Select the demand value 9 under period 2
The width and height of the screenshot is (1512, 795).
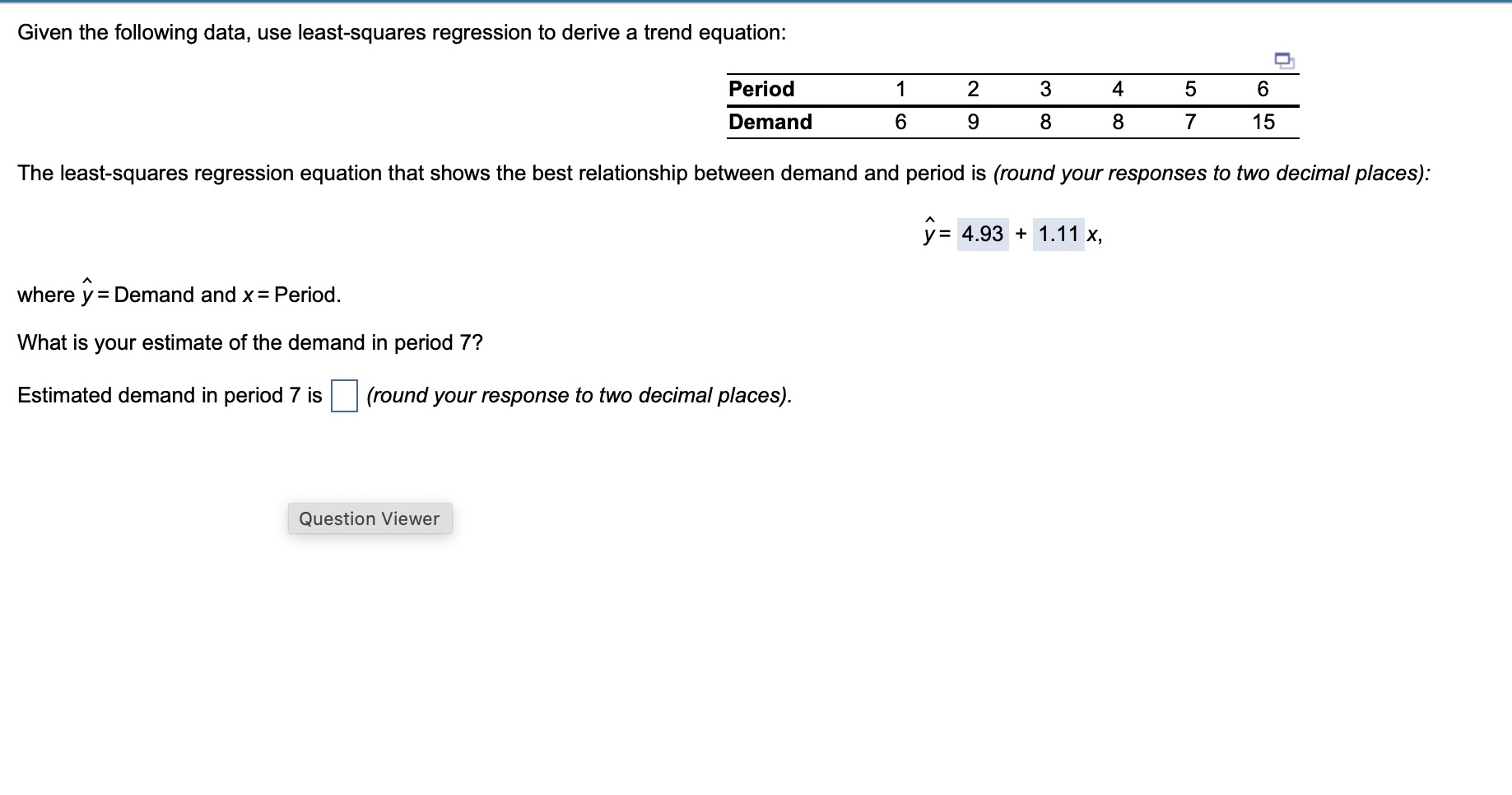click(x=973, y=122)
